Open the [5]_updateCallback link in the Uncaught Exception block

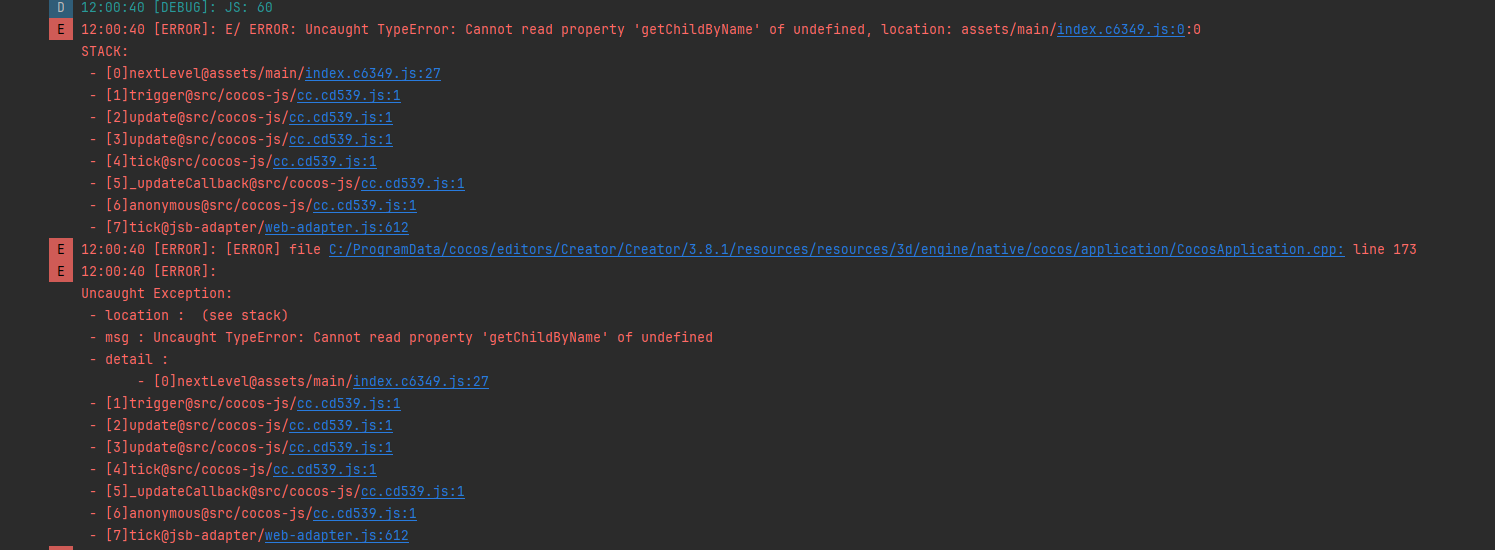[x=412, y=491]
